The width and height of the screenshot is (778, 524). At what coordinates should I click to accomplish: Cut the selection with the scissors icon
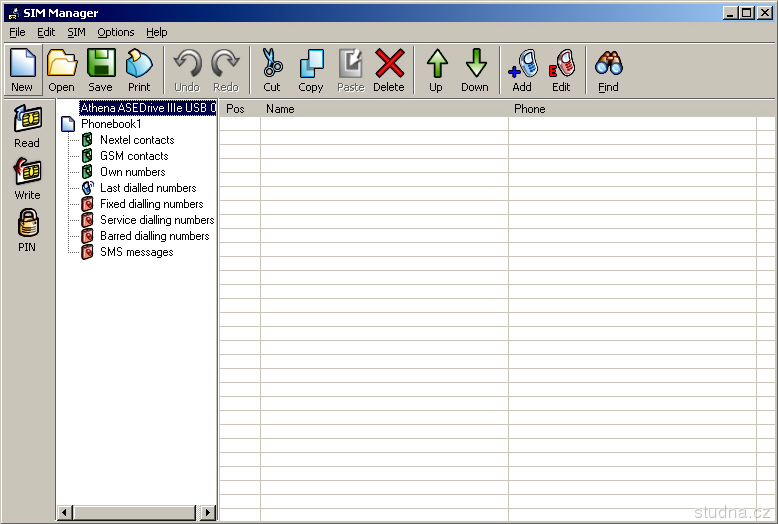coord(272,70)
